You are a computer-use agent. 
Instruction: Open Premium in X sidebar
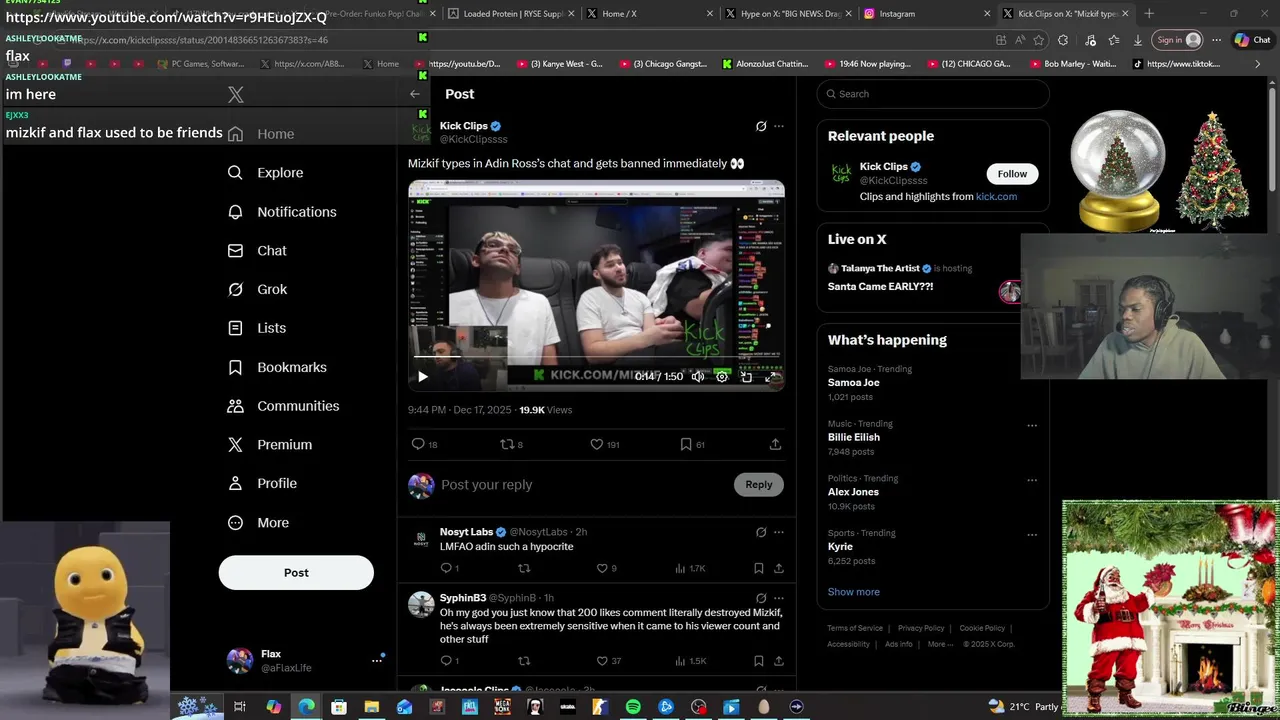pyautogui.click(x=270, y=444)
